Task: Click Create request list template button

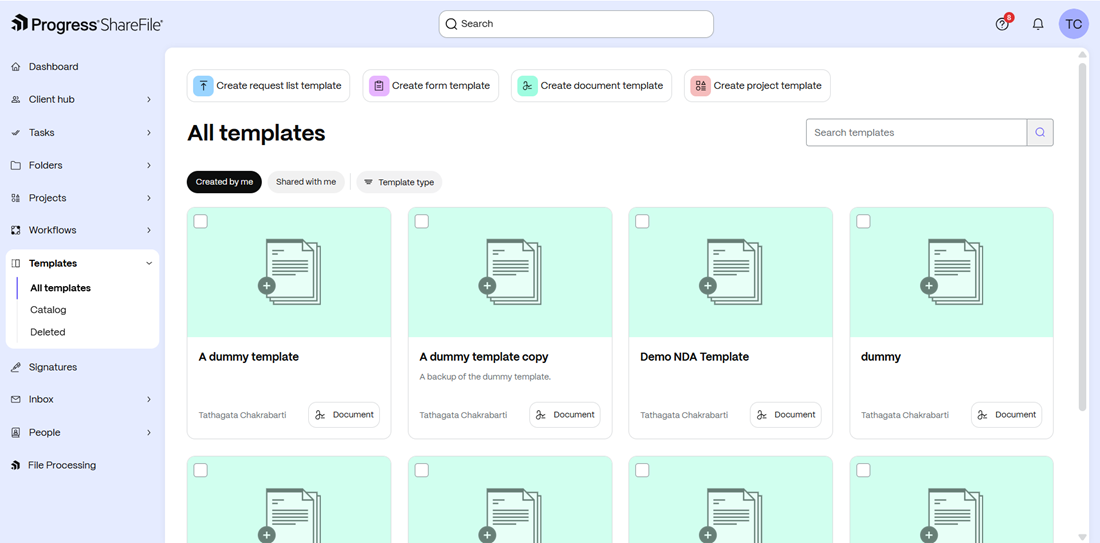Action: click(268, 86)
